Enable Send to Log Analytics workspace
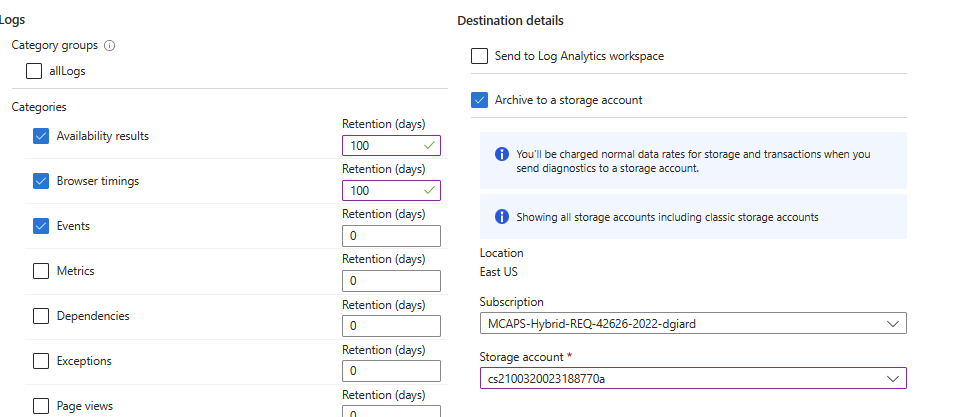 coord(480,56)
